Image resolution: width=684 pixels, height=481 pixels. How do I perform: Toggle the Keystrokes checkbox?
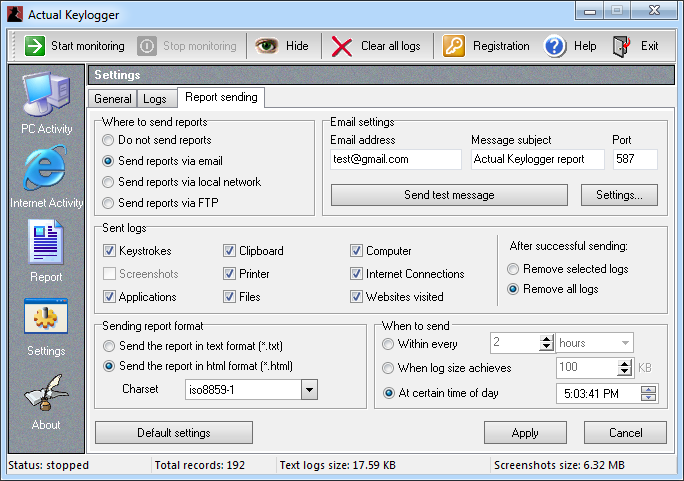tap(109, 251)
